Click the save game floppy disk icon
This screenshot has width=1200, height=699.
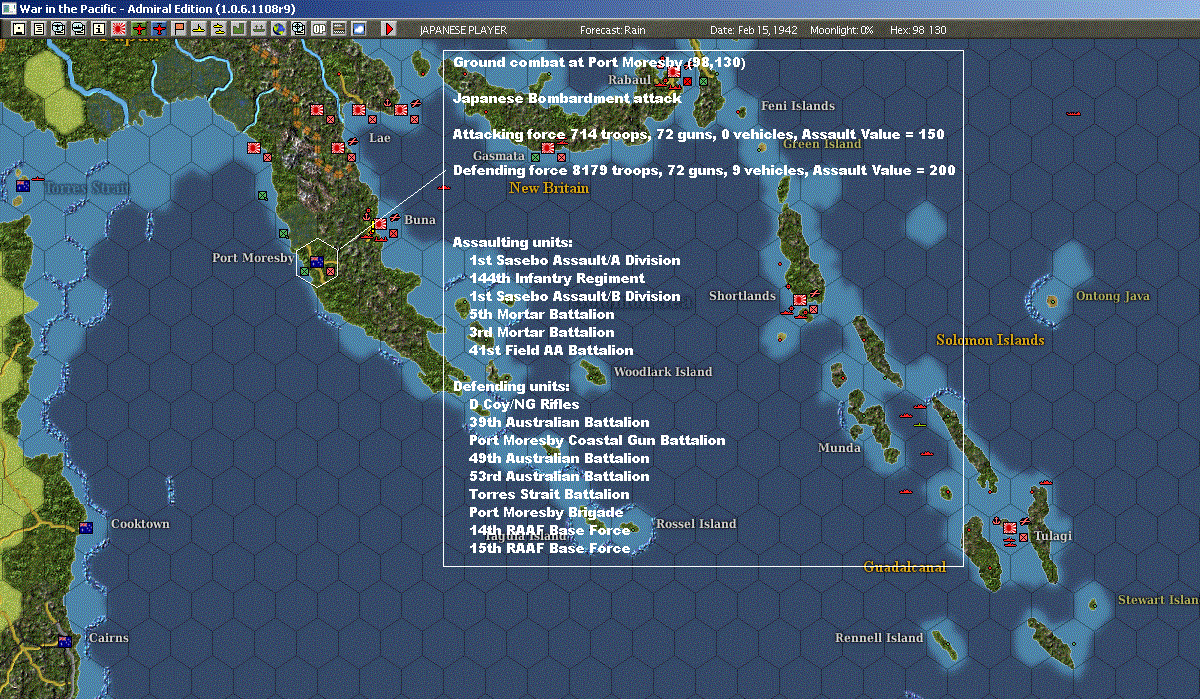coord(18,29)
